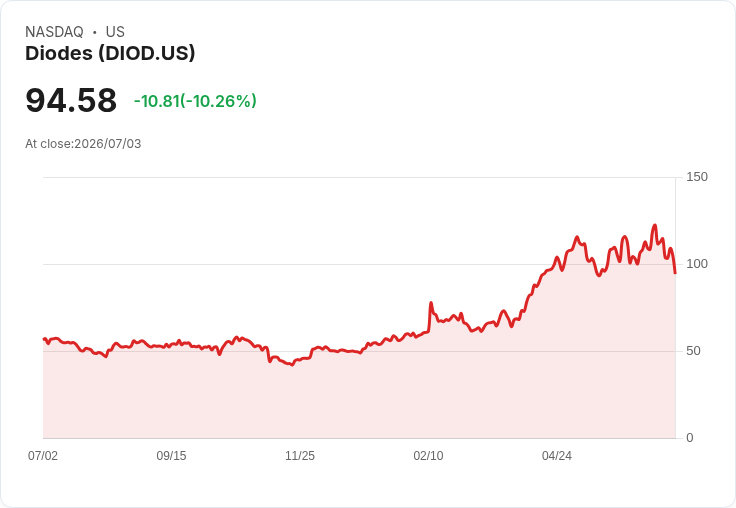Click the sharp price spike above 02/10
Viewport: 736px width, 508px height.
[431, 303]
